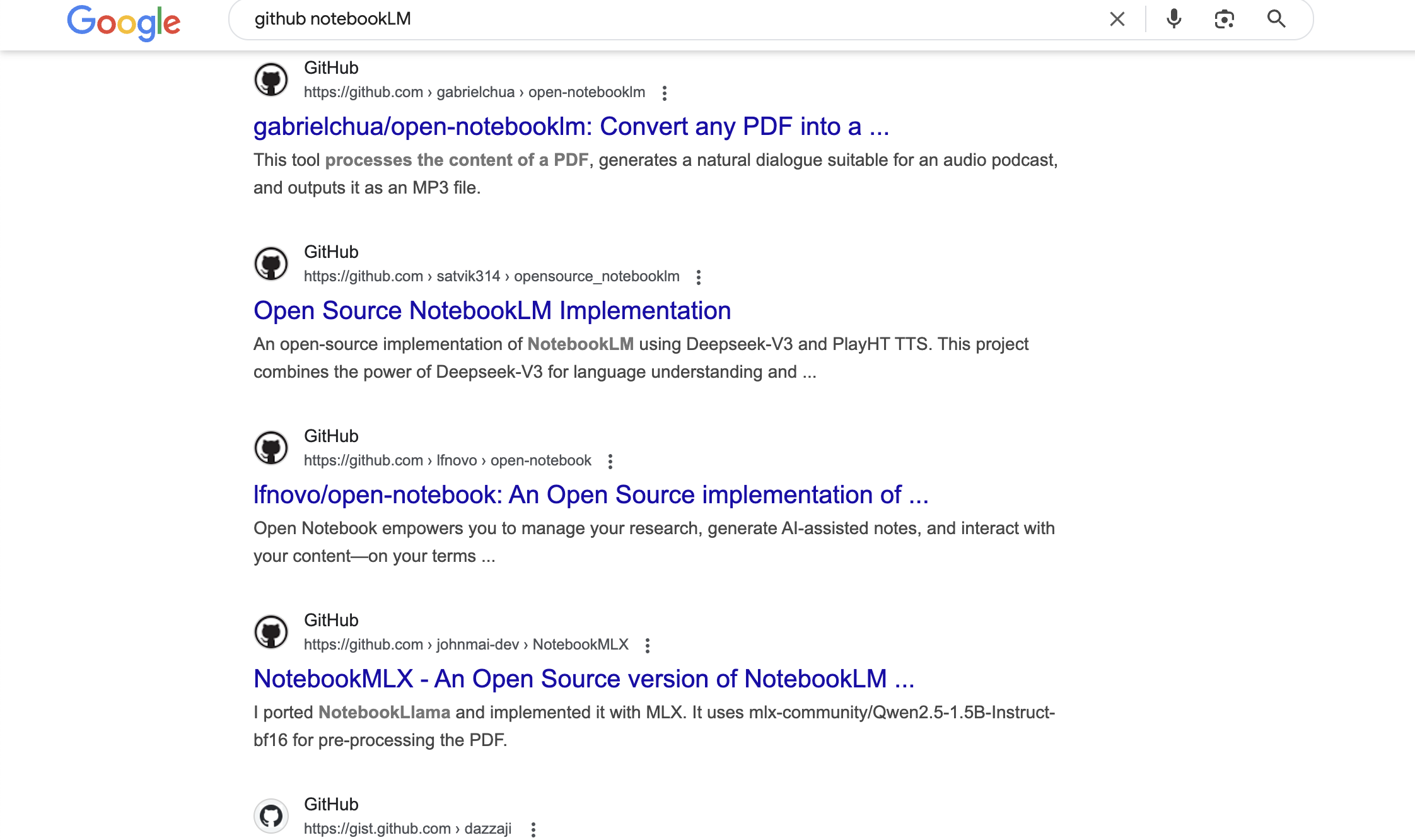The height and width of the screenshot is (840, 1415).
Task: Open more options for lfnovo result
Action: (610, 462)
